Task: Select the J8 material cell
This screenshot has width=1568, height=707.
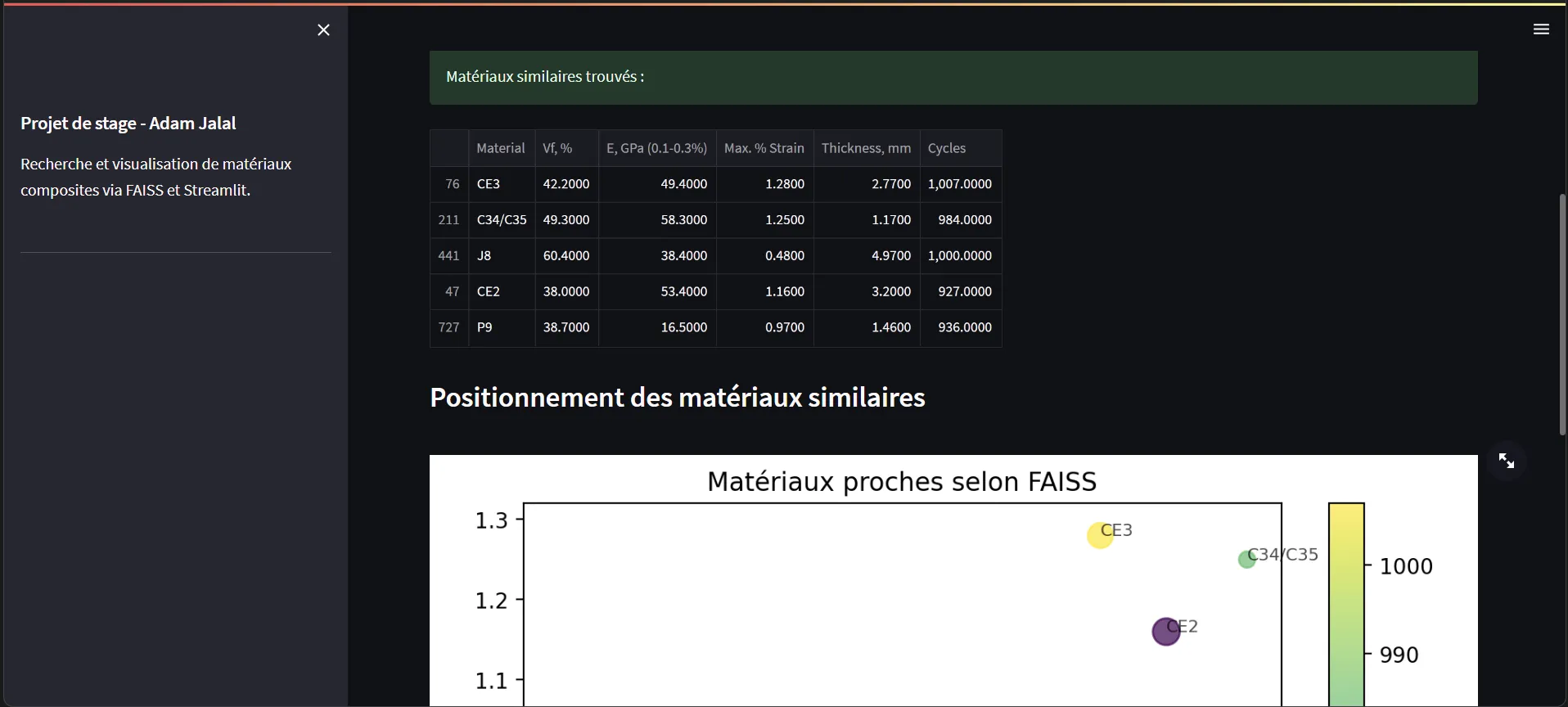Action: (x=502, y=256)
